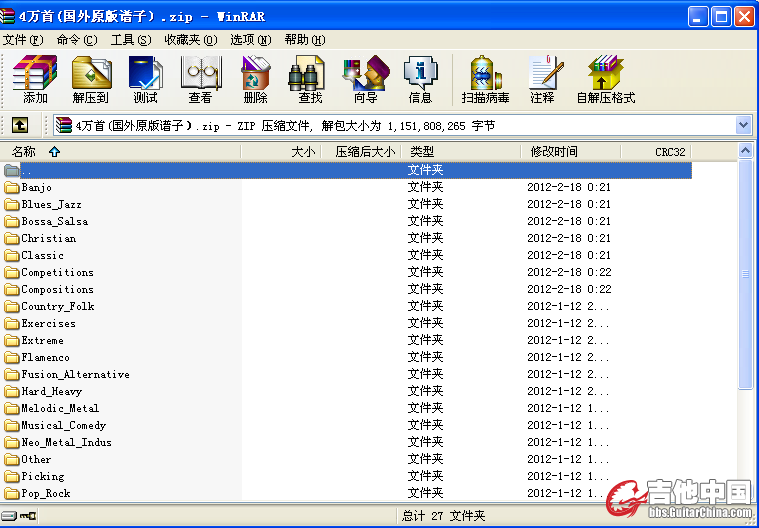Select the Flamenco folder name
Screen dimensions: 759x528
pos(46,357)
